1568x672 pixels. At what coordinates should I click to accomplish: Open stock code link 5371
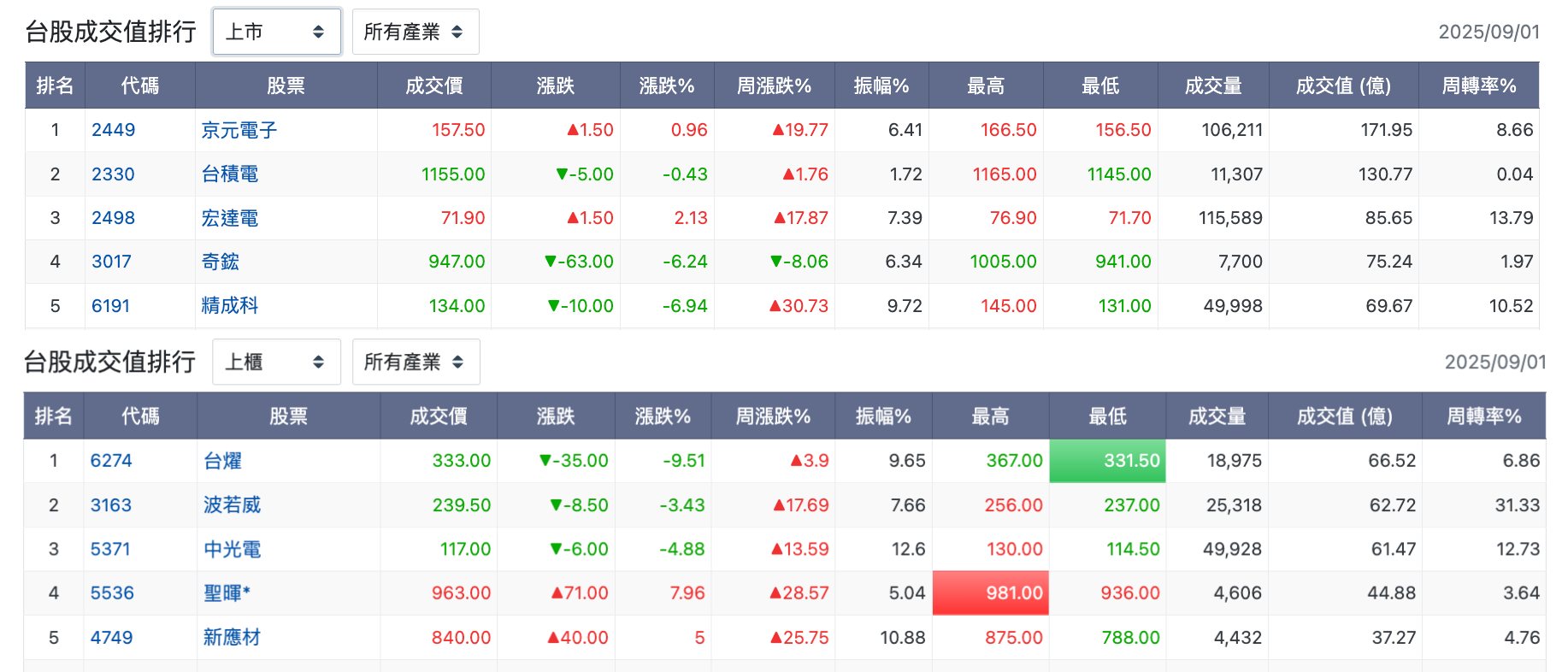110,549
